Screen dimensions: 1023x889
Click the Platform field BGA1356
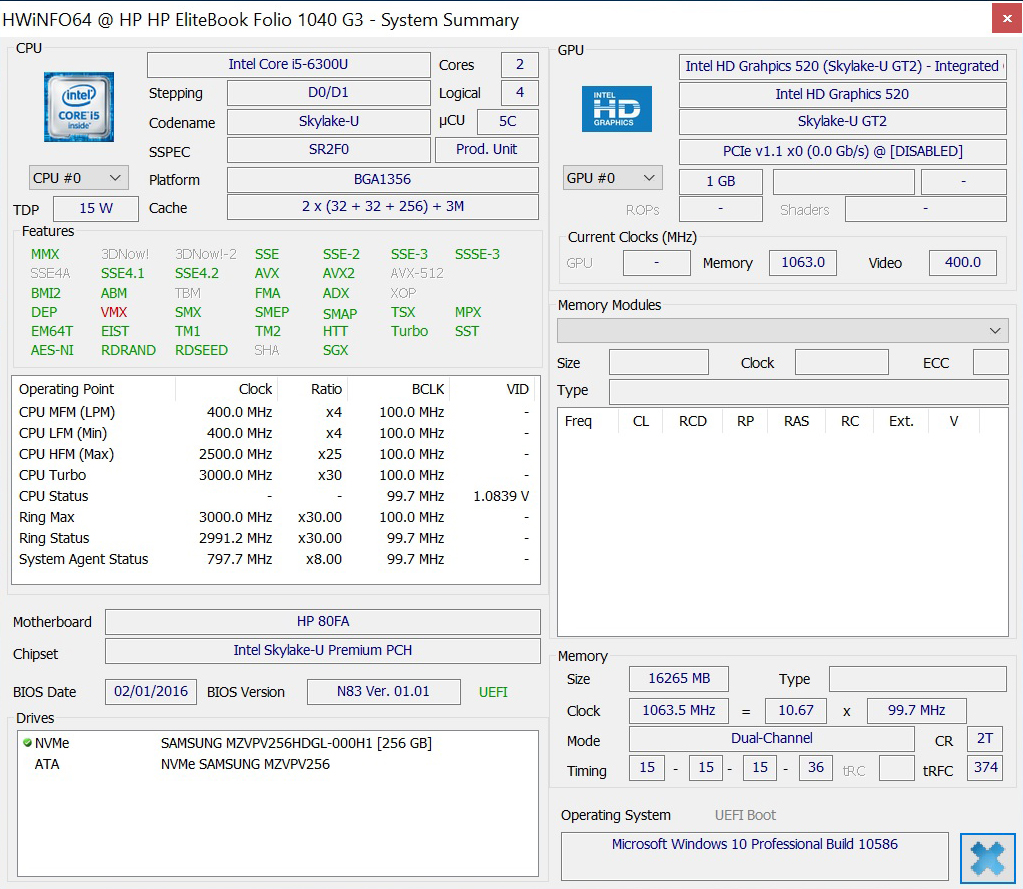[382, 179]
